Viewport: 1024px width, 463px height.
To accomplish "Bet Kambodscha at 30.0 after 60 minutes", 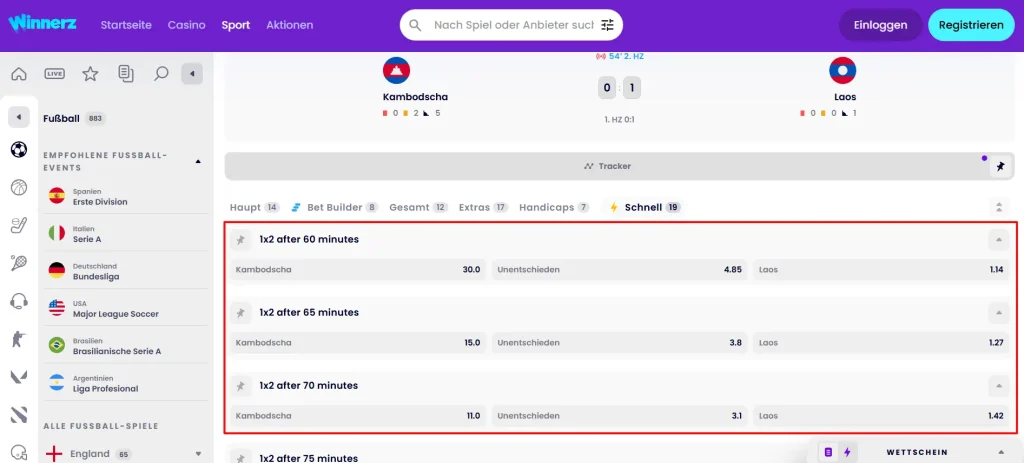I will point(358,269).
